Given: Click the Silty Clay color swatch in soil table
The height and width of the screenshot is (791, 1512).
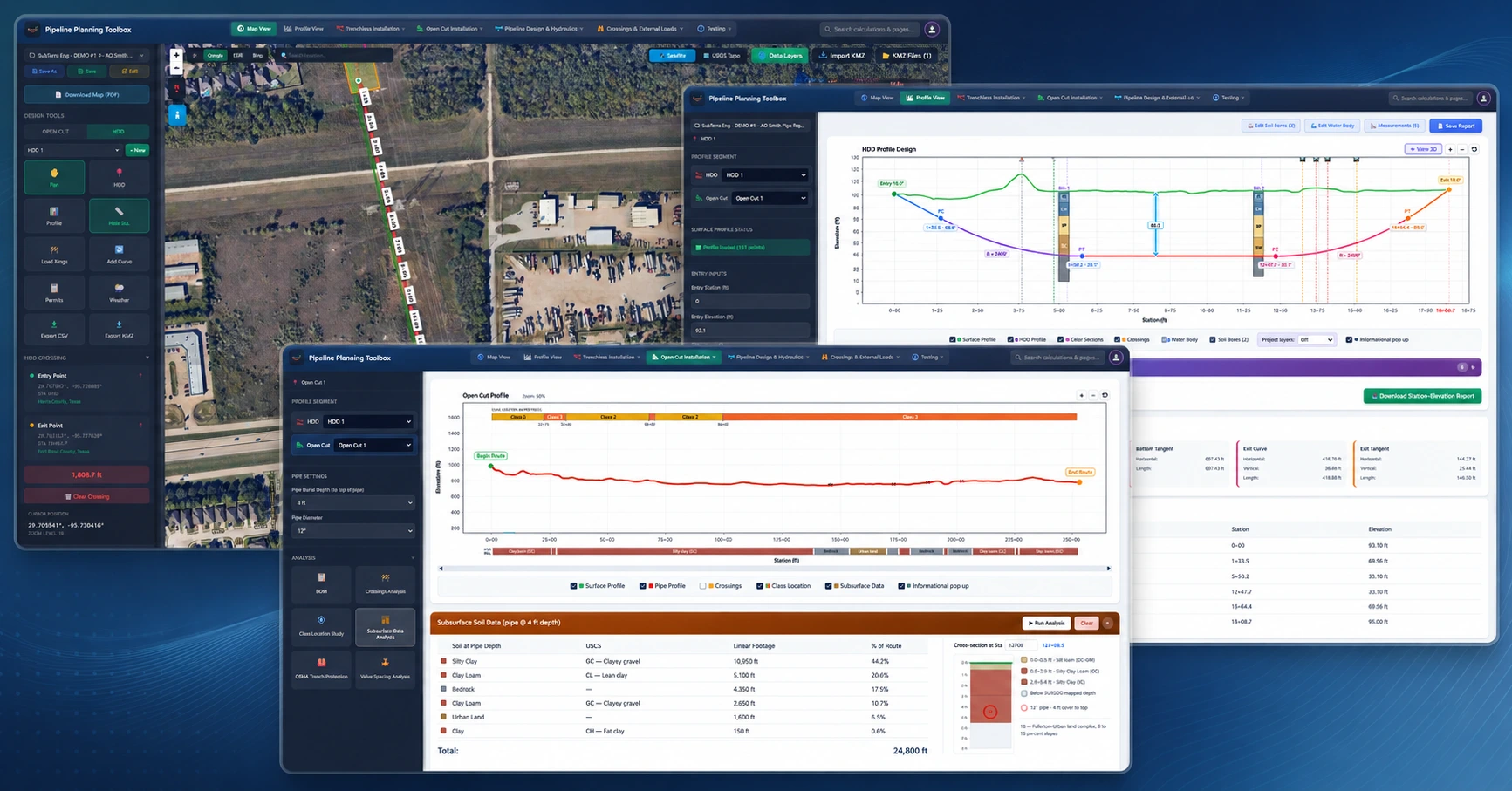Looking at the screenshot, I should coord(443,661).
